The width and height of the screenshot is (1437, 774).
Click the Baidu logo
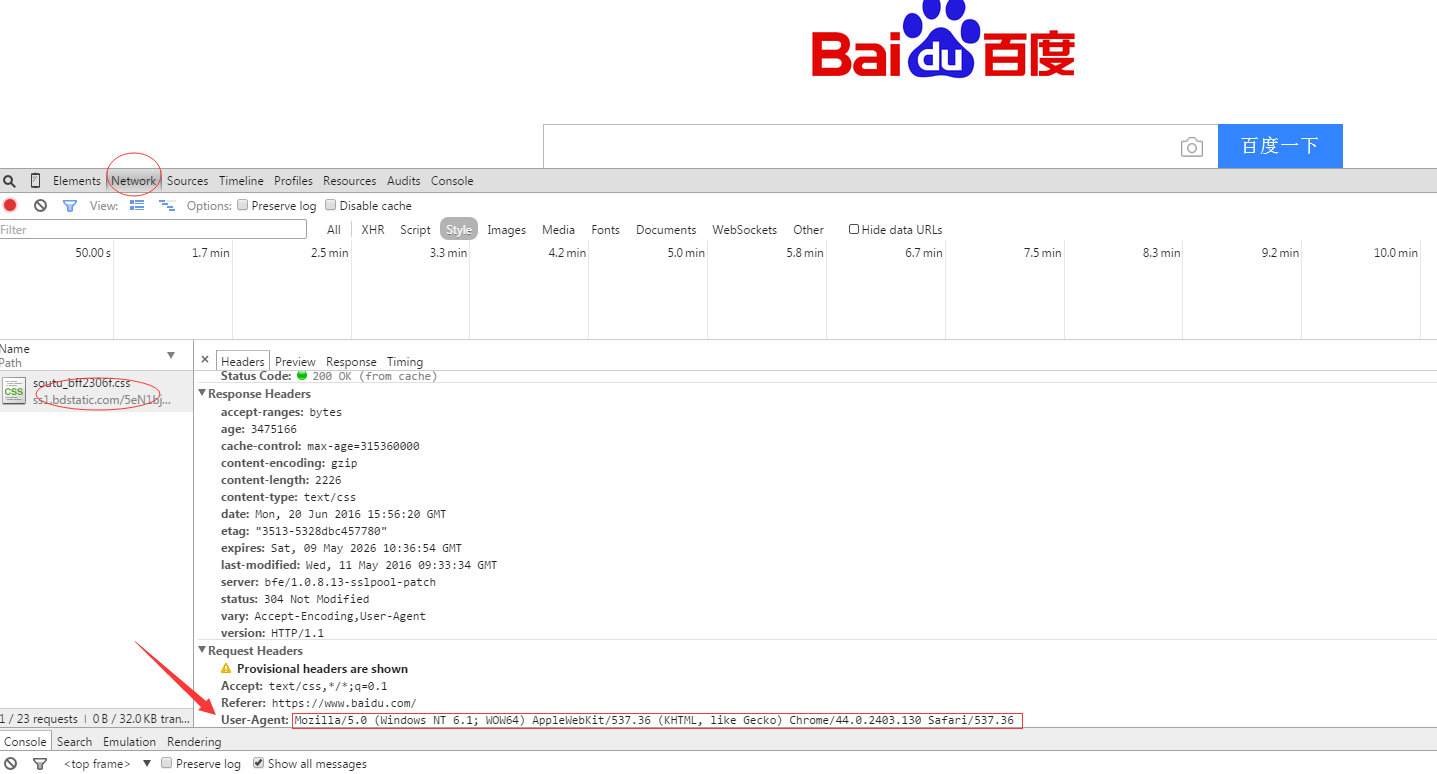coord(943,41)
